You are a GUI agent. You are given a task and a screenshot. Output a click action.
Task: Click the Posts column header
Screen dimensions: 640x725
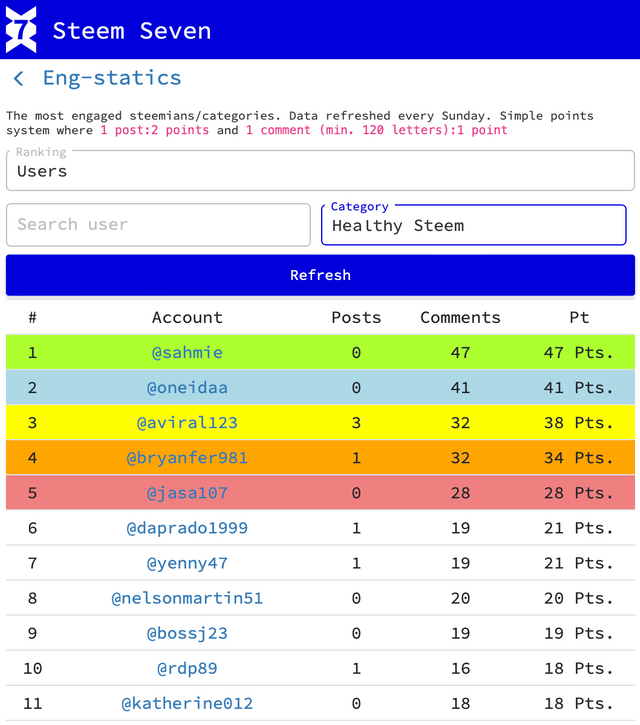(356, 318)
